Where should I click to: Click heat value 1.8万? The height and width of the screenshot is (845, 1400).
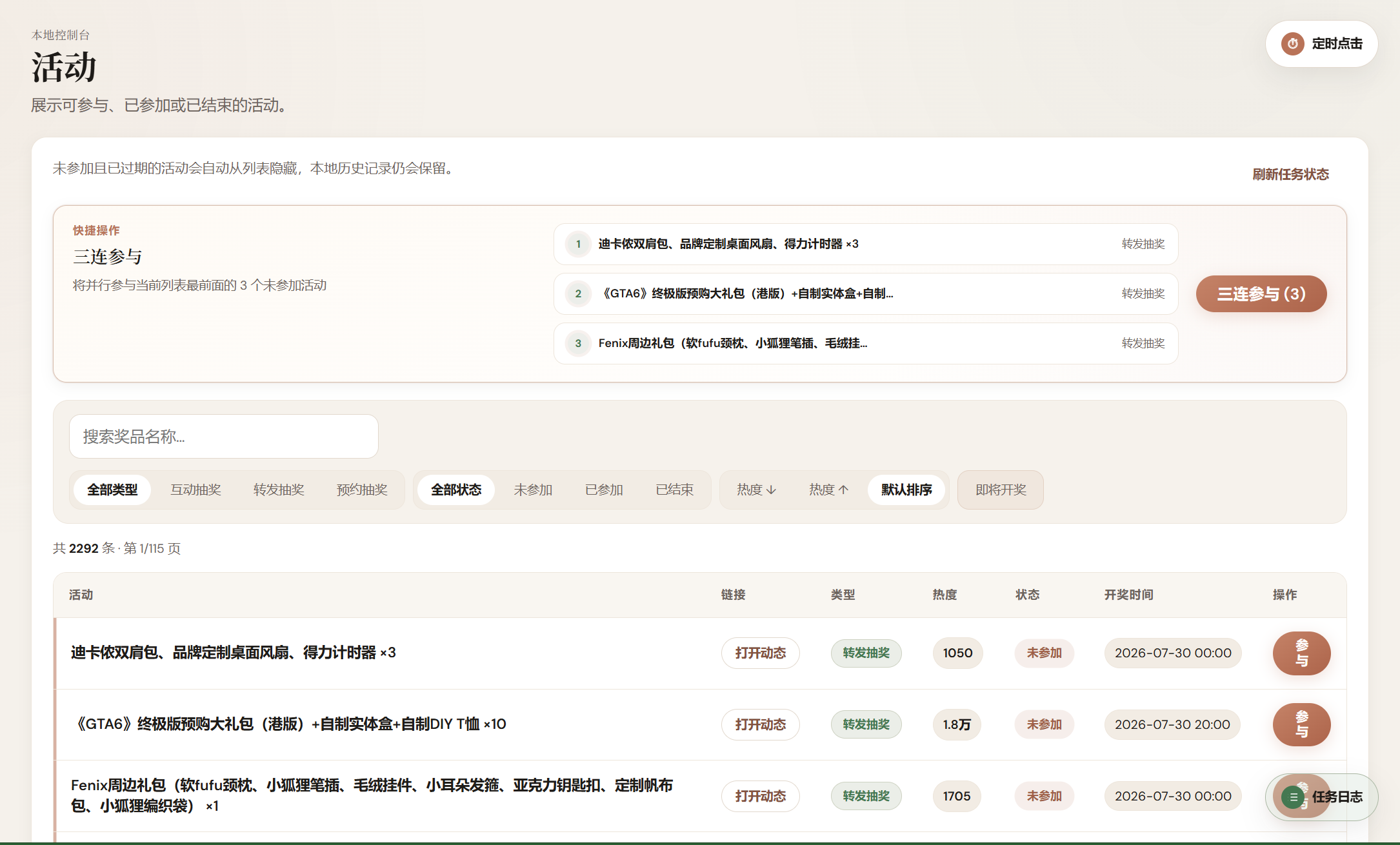pyautogui.click(x=957, y=724)
